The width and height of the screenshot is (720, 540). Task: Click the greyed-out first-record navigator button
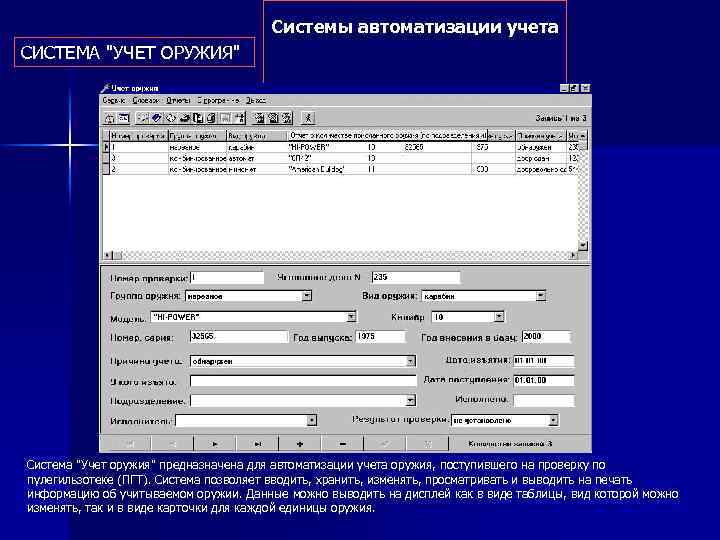point(130,444)
